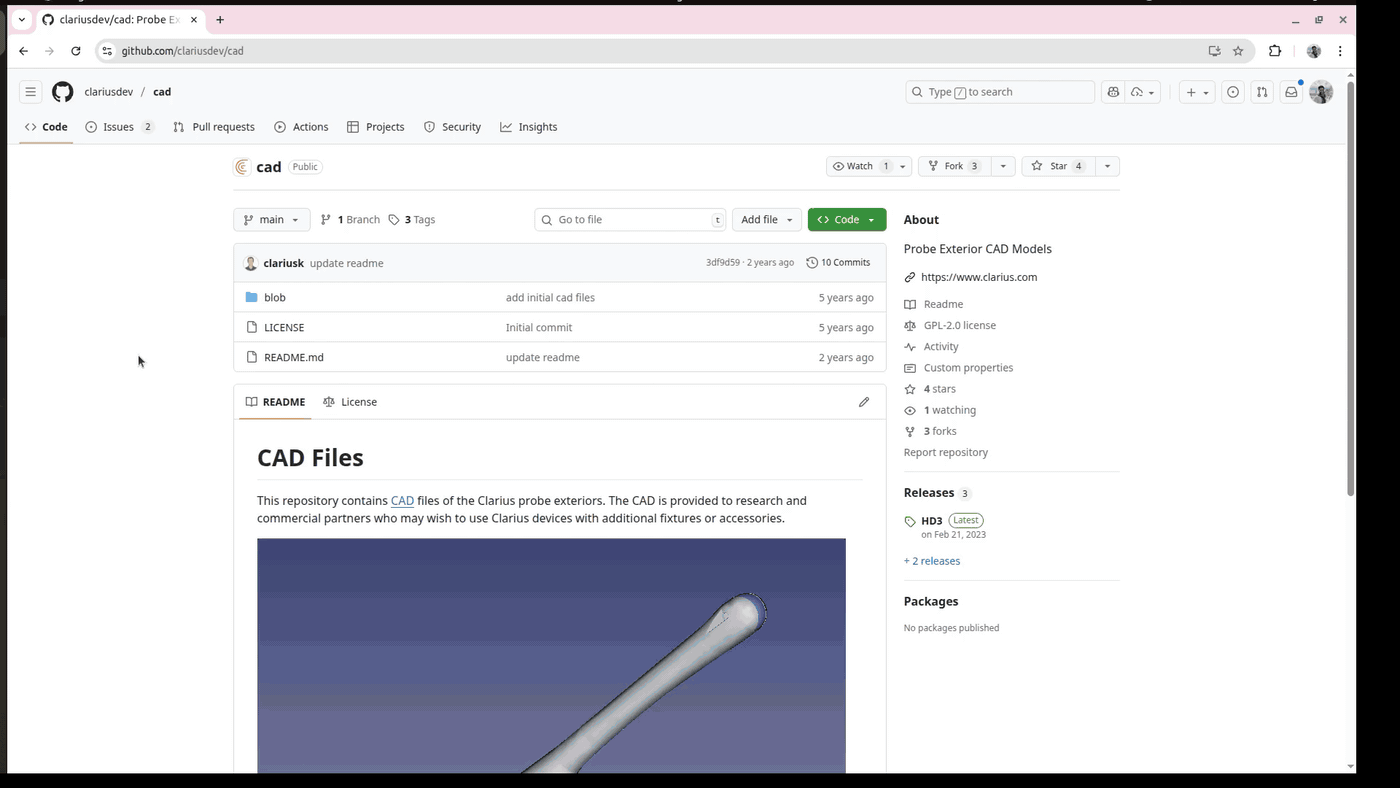The image size is (1400, 788).
Task: Click the page vertical scrollbar
Action: click(1350, 290)
